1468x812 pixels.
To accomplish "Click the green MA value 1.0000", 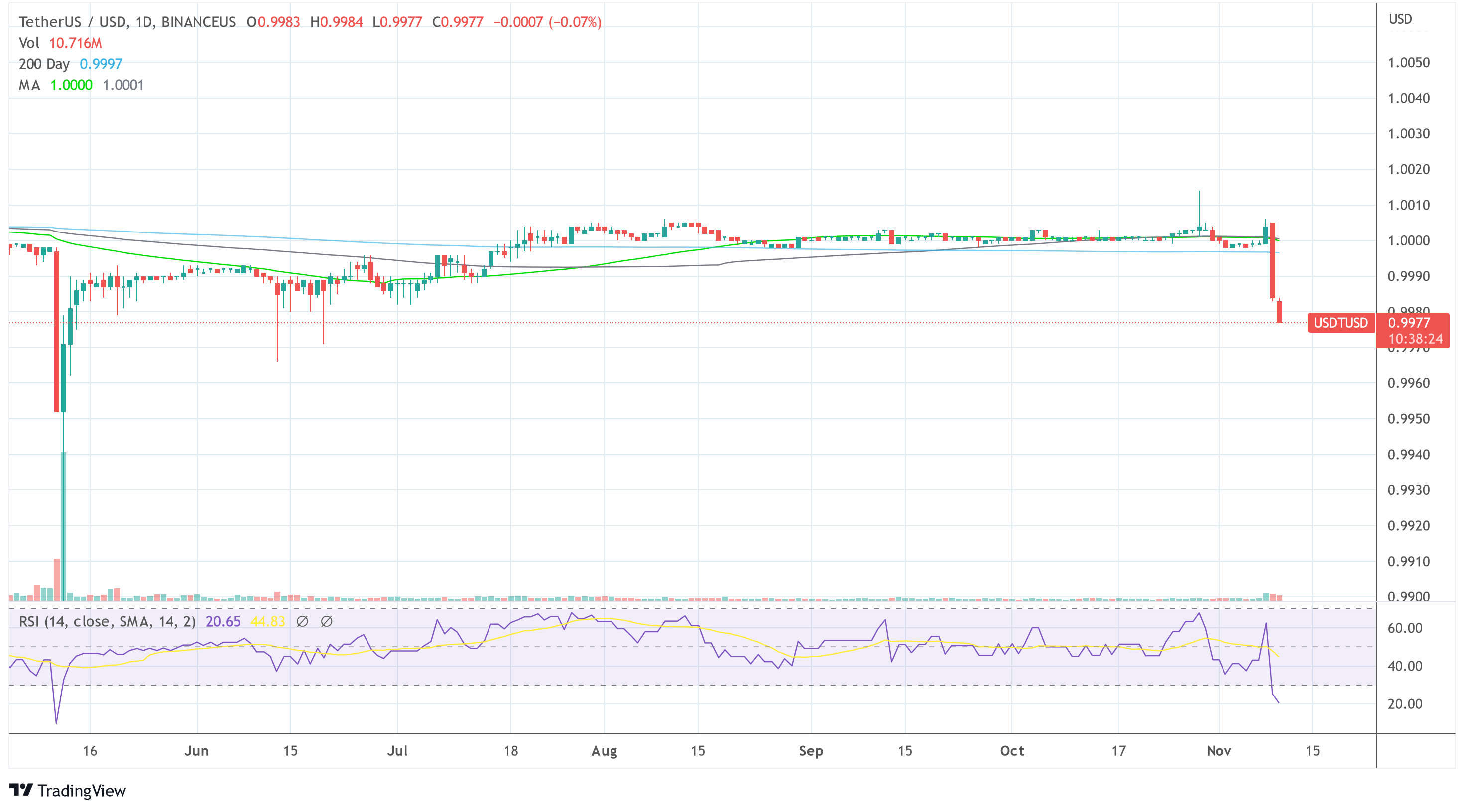I will (71, 85).
